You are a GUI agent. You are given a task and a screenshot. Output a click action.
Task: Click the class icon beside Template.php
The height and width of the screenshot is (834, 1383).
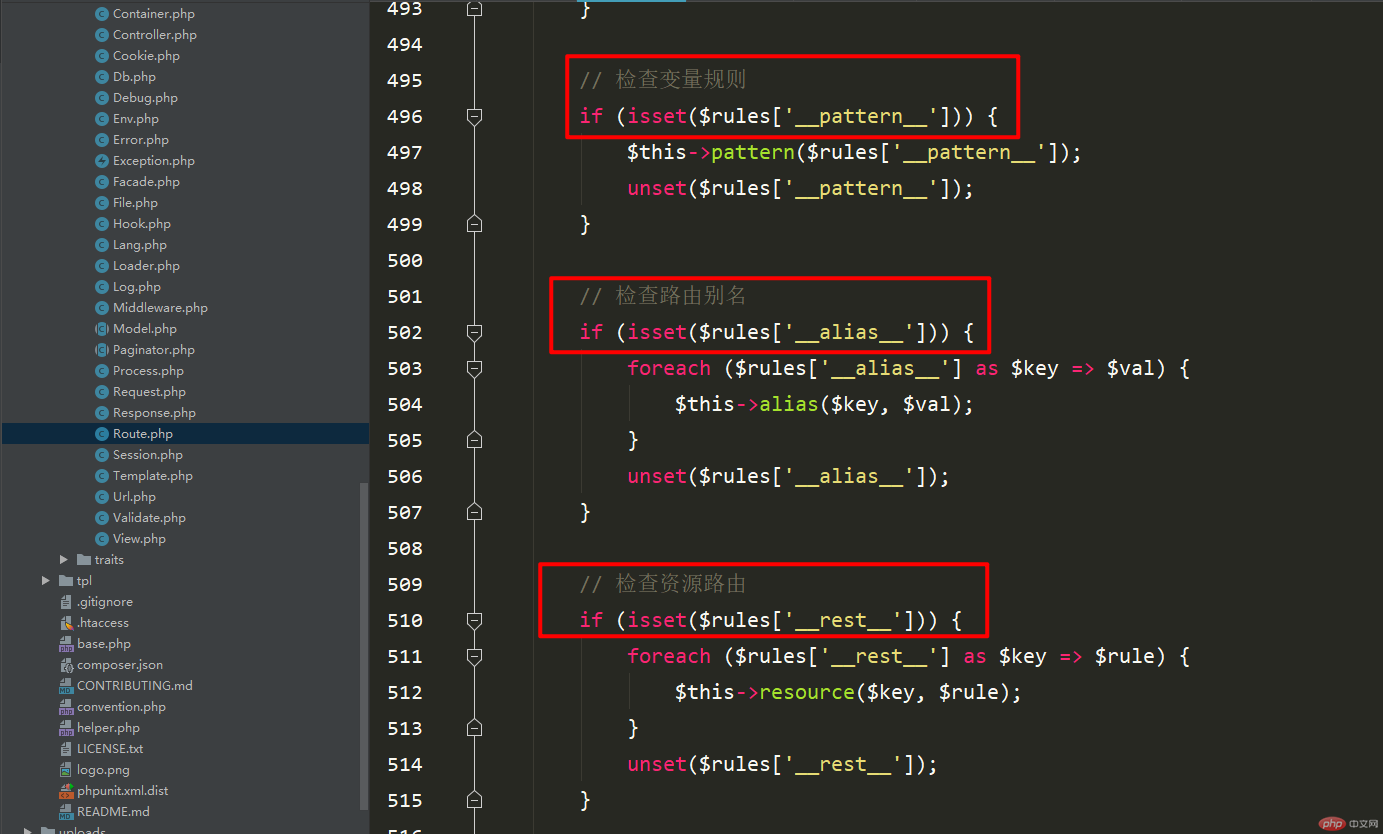coord(102,476)
